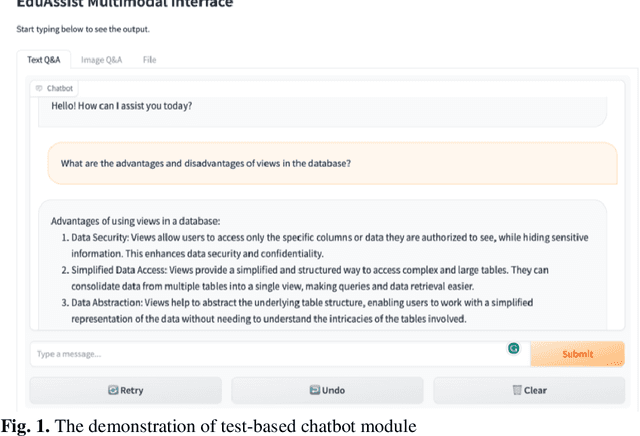Viewport: 640px width, 436px height.
Task: Click the trash icon on the Clear button
Action: coord(517,390)
